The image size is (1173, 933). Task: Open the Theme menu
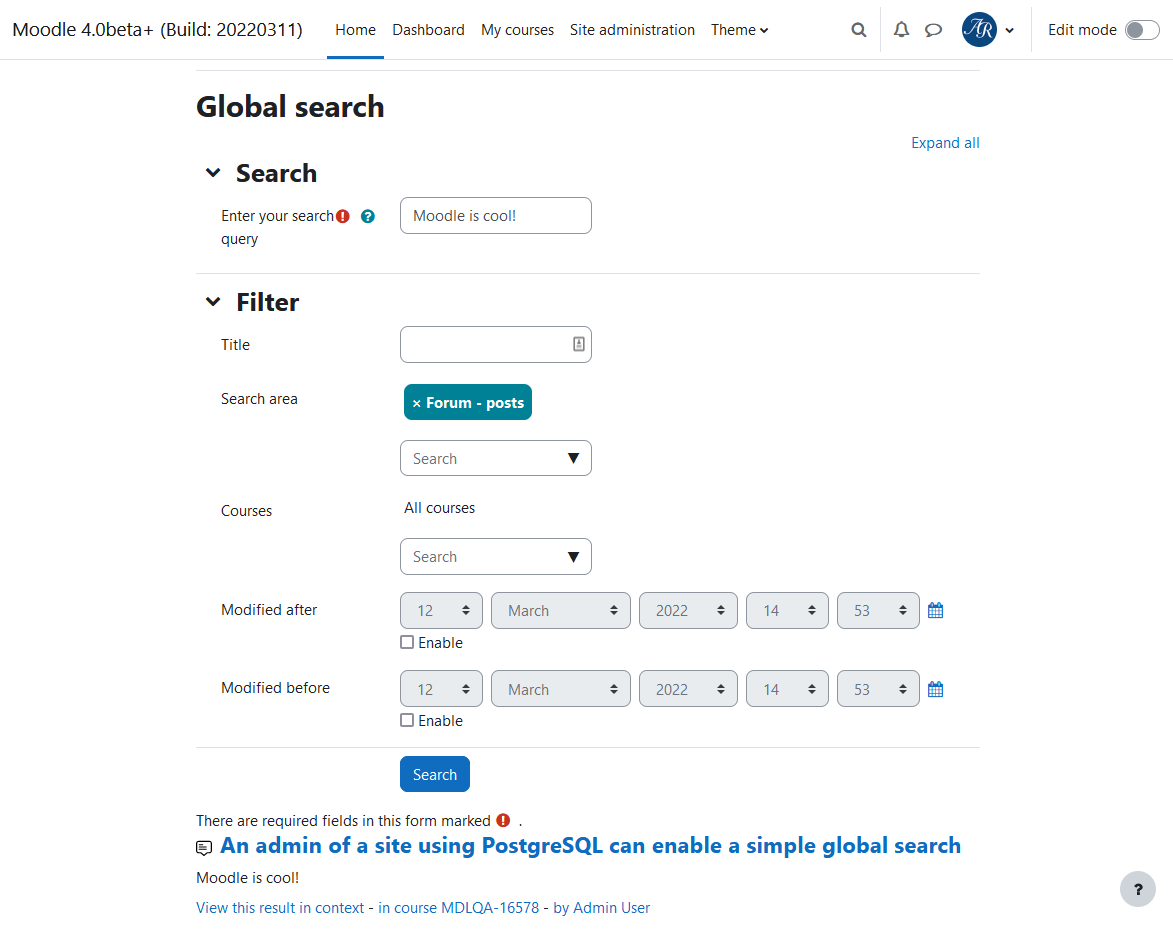pyautogui.click(x=739, y=30)
